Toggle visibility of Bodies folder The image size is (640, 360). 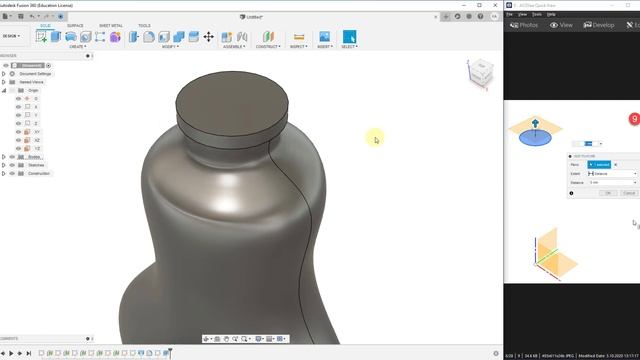click(12, 157)
